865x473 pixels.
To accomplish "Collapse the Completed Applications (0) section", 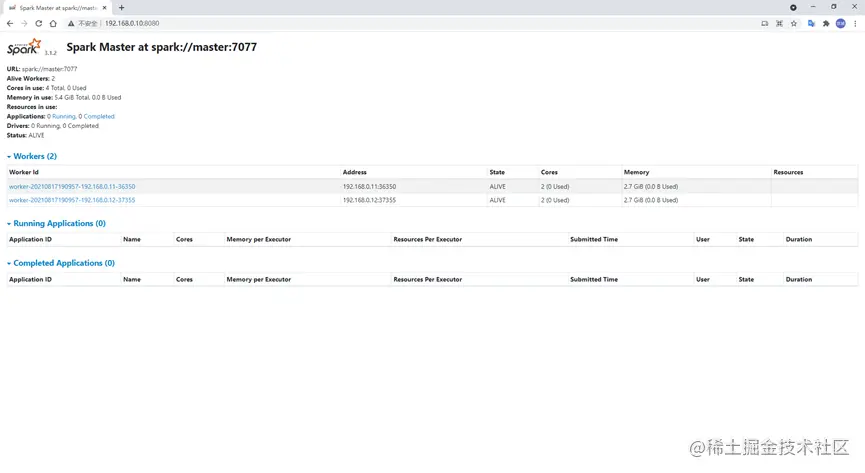I will [x=61, y=263].
